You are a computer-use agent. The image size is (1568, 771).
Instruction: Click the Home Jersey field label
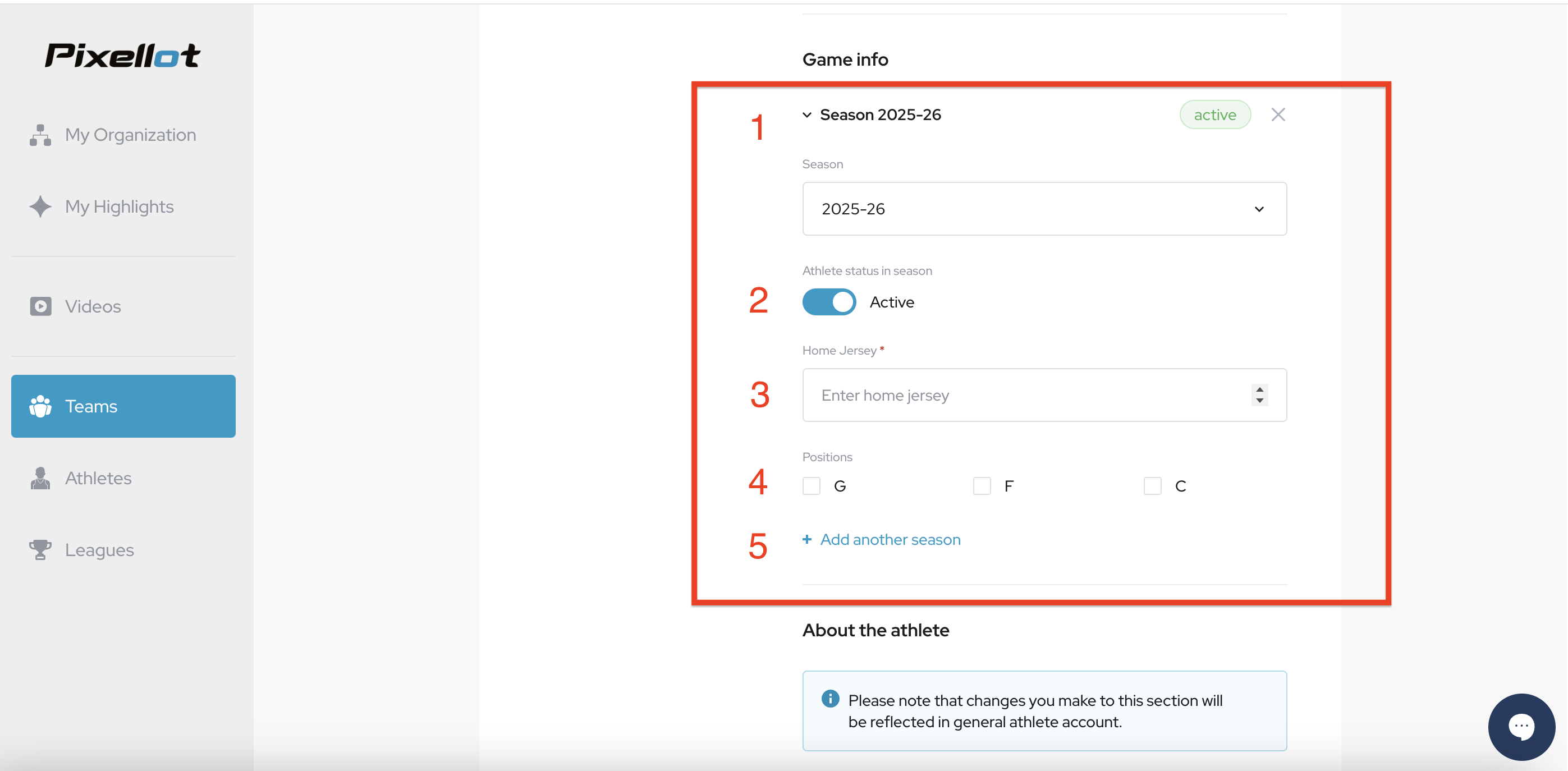843,351
